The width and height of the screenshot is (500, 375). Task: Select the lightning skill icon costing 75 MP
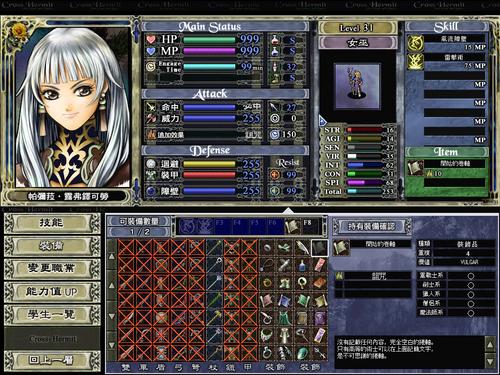[415, 61]
